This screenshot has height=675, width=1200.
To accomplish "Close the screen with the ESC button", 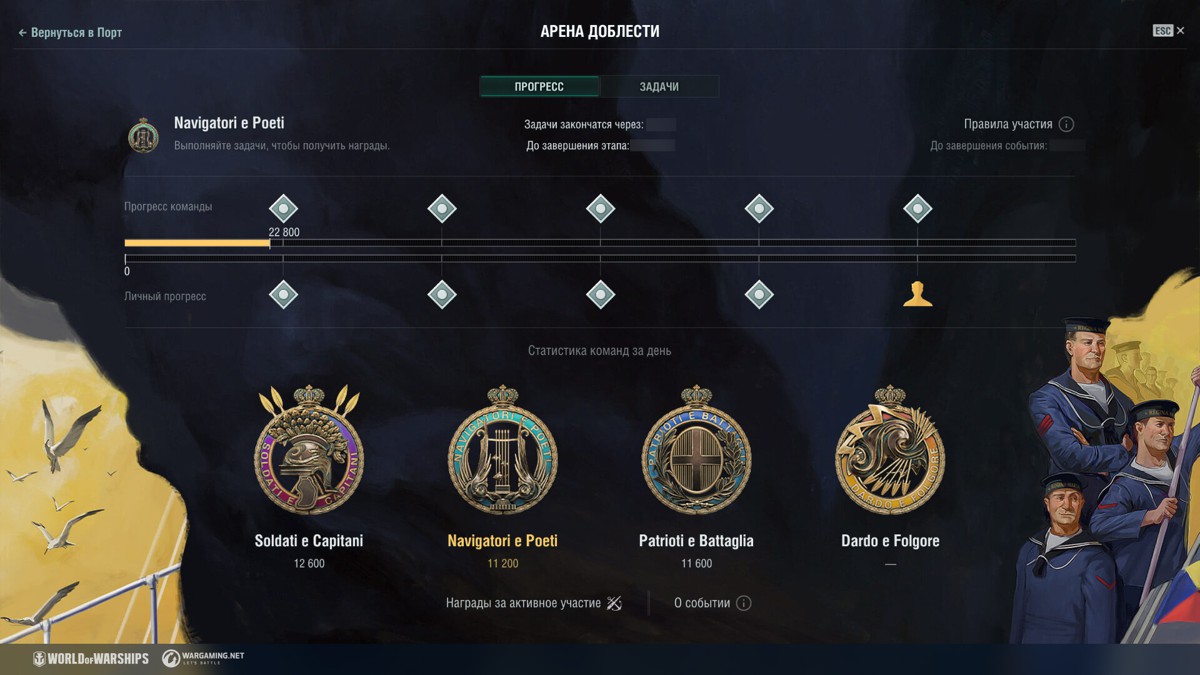I will click(x=1168, y=31).
